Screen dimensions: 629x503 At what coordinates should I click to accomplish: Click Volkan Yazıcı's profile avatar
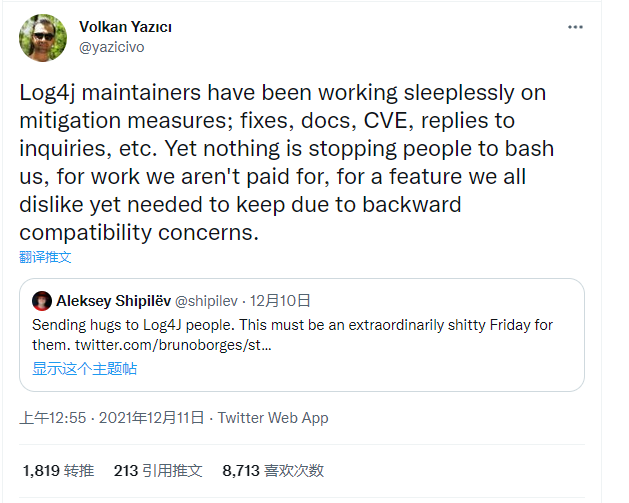[x=43, y=38]
